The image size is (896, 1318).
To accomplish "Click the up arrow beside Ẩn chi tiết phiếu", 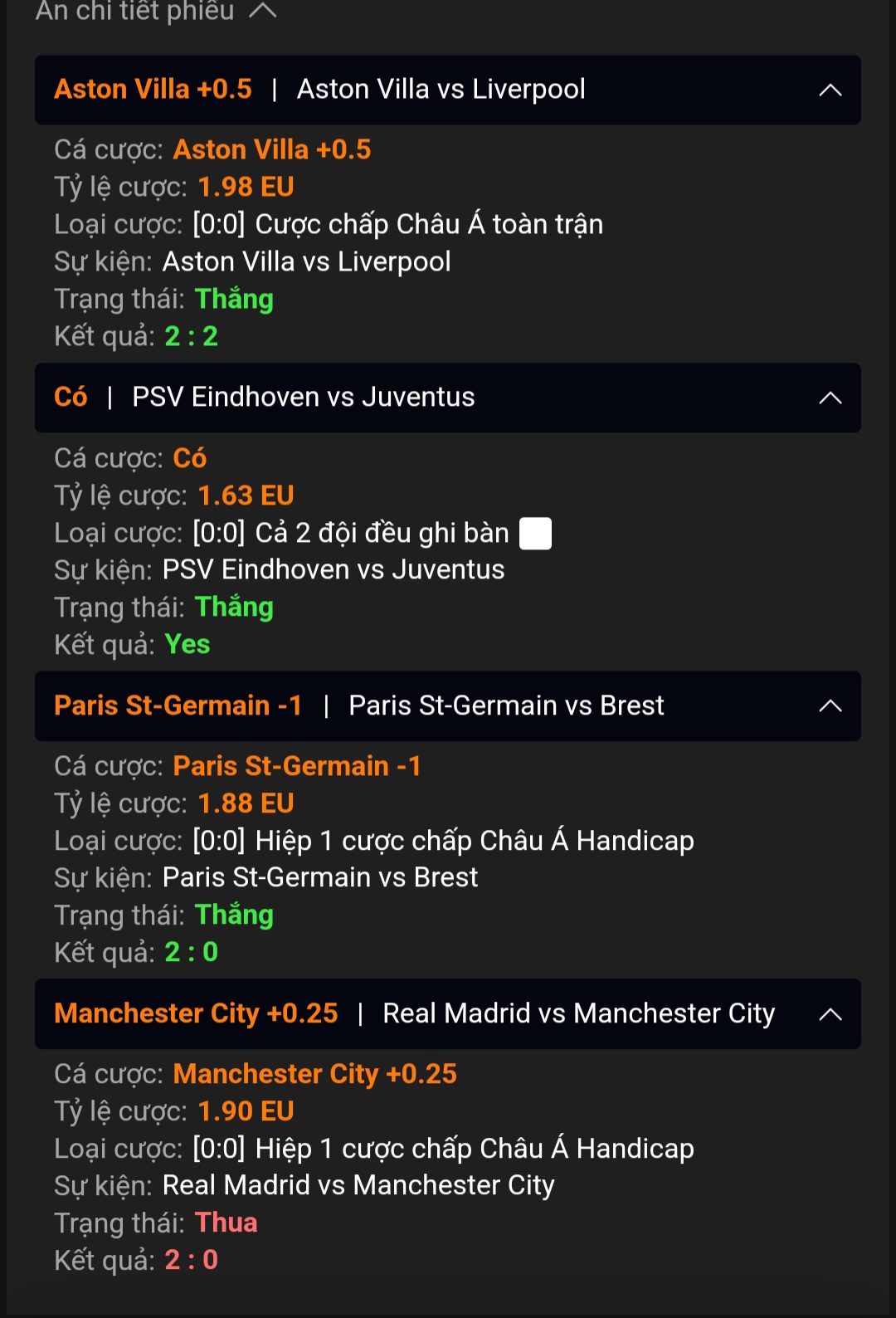I will click(x=262, y=11).
